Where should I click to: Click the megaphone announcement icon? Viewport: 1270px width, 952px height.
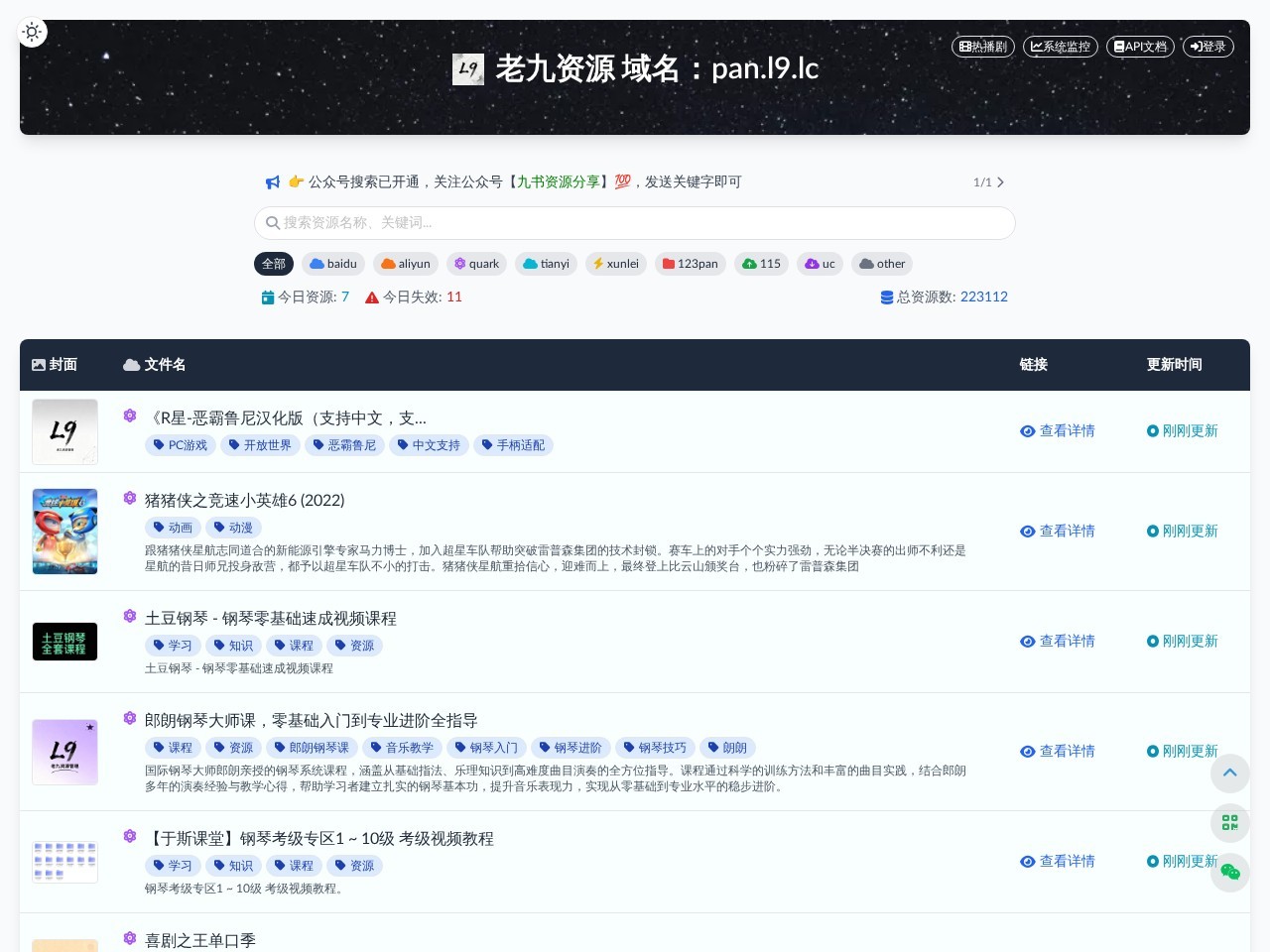point(273,182)
